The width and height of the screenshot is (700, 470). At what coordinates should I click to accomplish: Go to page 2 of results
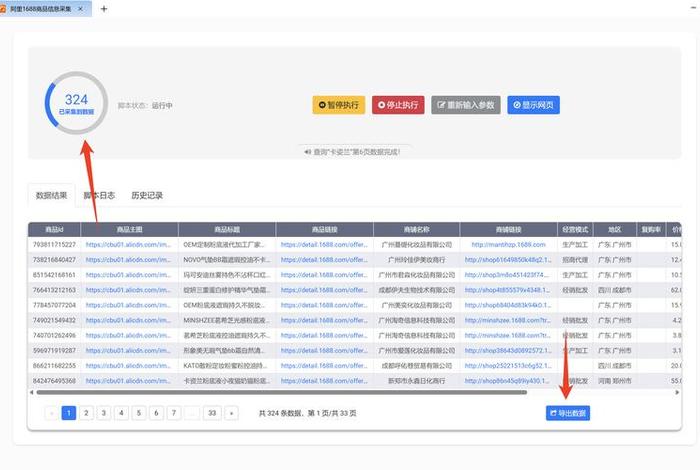click(x=86, y=413)
